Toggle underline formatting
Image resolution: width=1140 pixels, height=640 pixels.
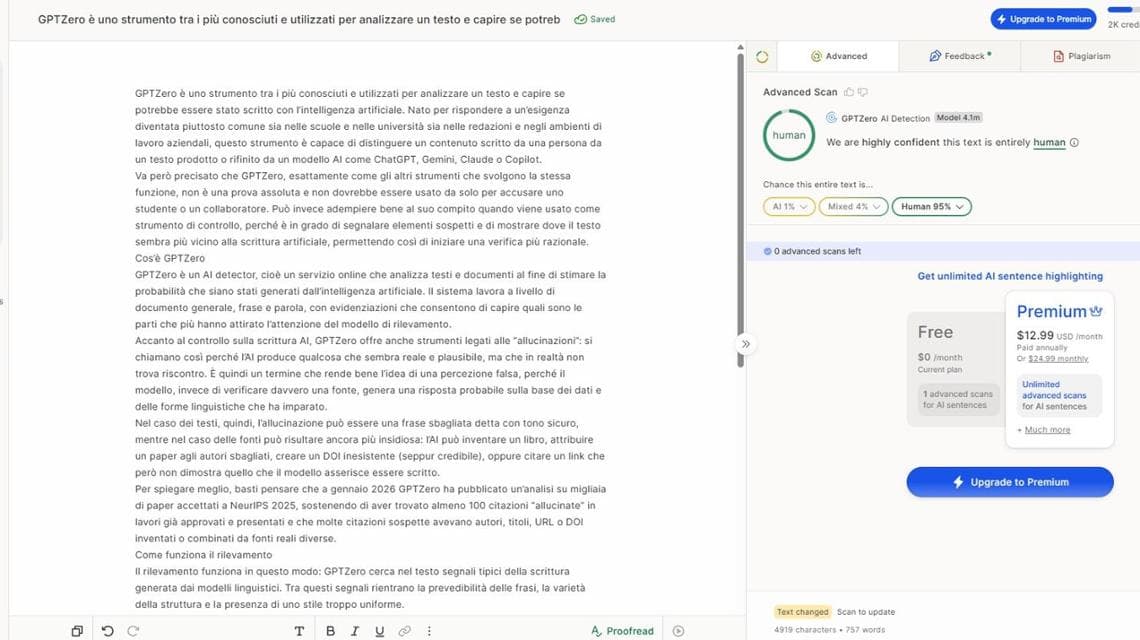point(380,631)
